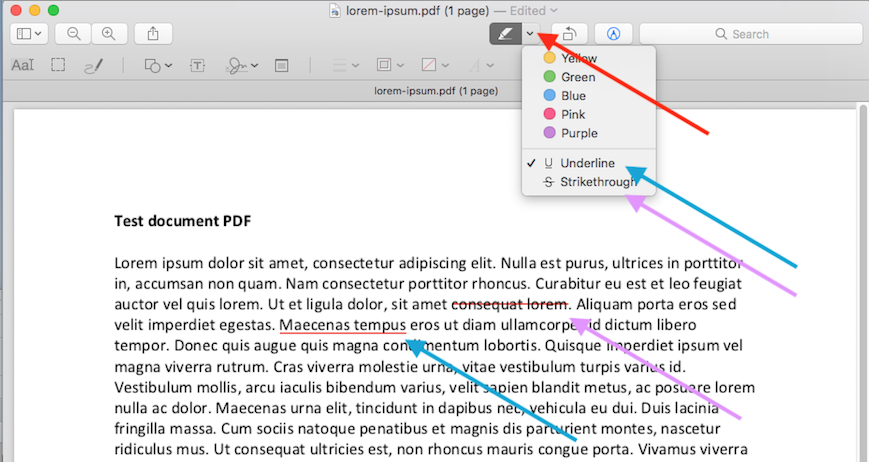Toggle the Markup toolbar button
The width and height of the screenshot is (869, 462).
click(614, 34)
